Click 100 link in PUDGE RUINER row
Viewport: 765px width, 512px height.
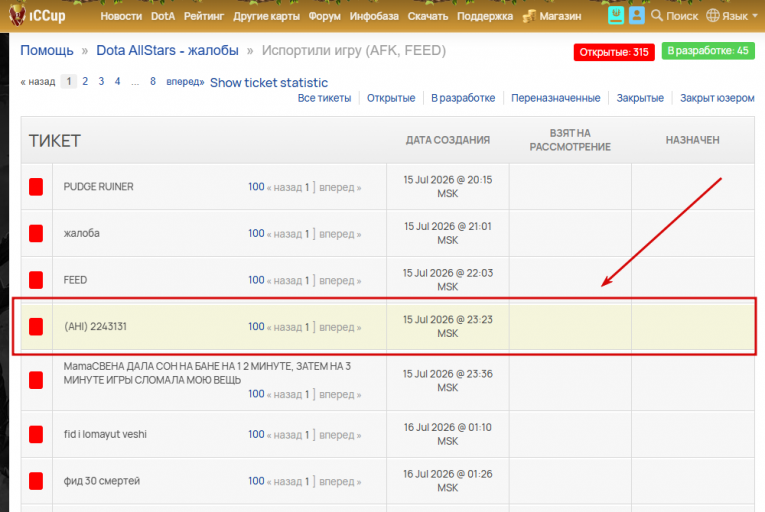(256, 186)
